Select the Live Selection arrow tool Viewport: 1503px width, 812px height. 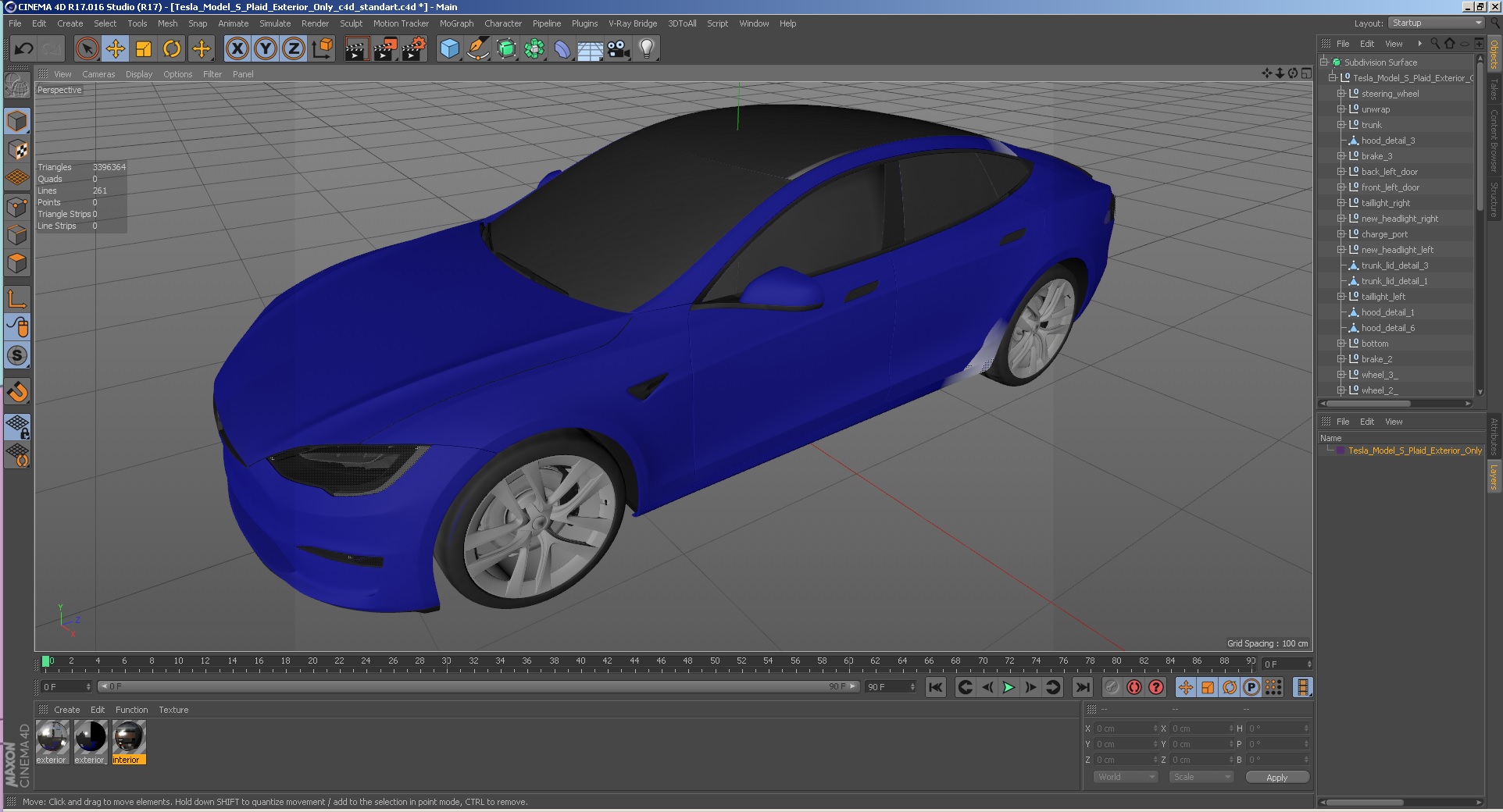click(x=87, y=49)
